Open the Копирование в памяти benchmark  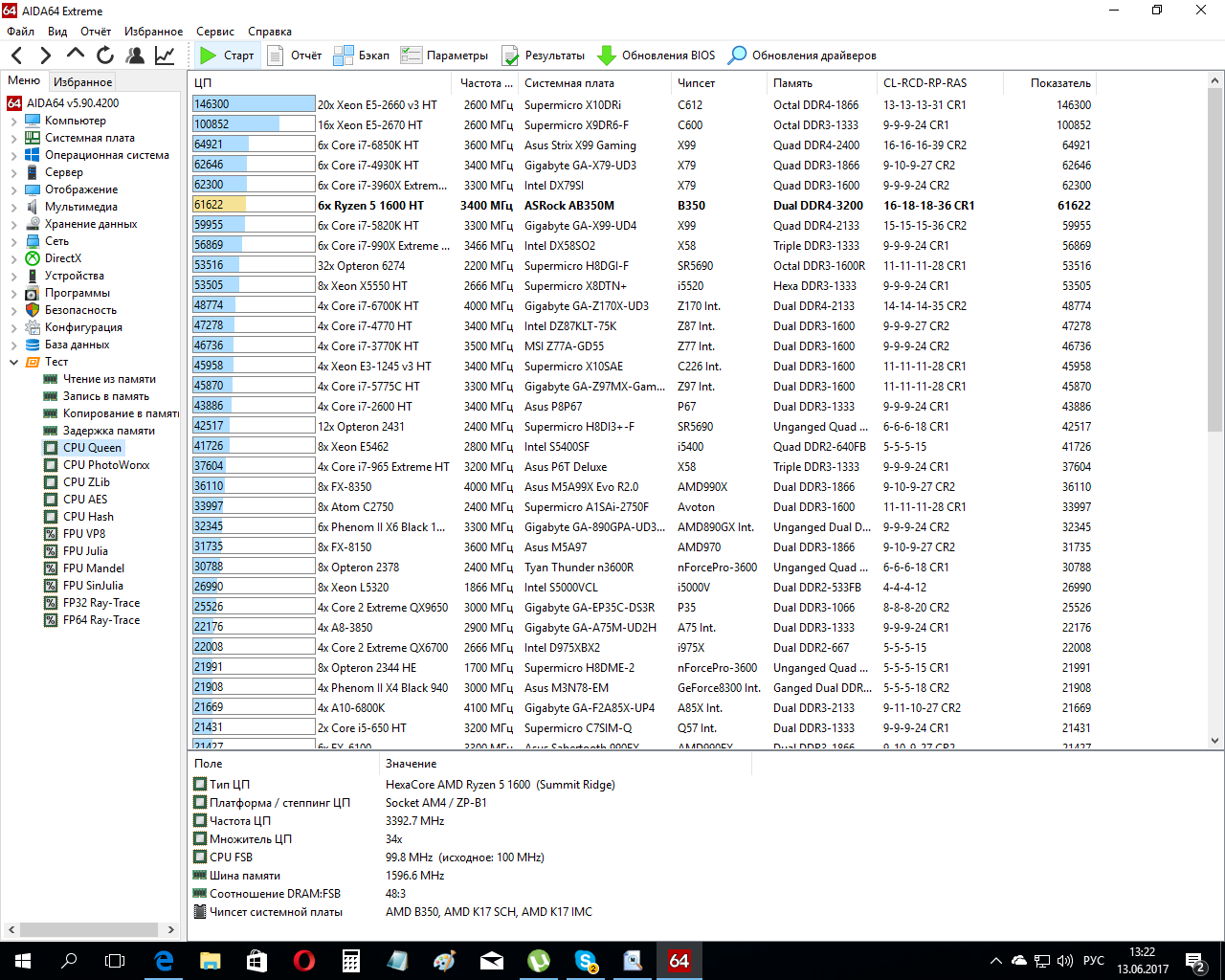tap(111, 413)
